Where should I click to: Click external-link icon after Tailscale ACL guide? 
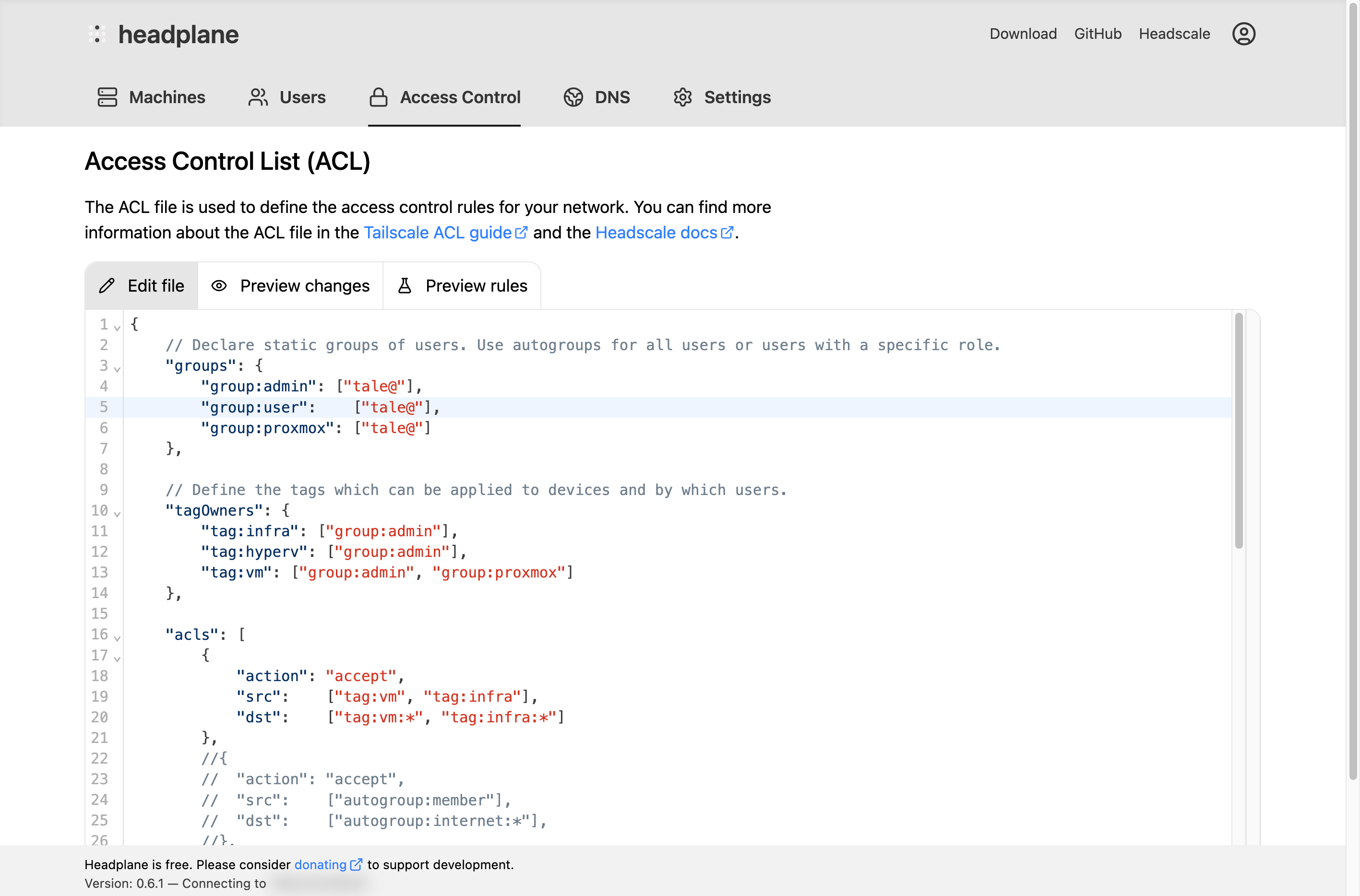tap(521, 233)
